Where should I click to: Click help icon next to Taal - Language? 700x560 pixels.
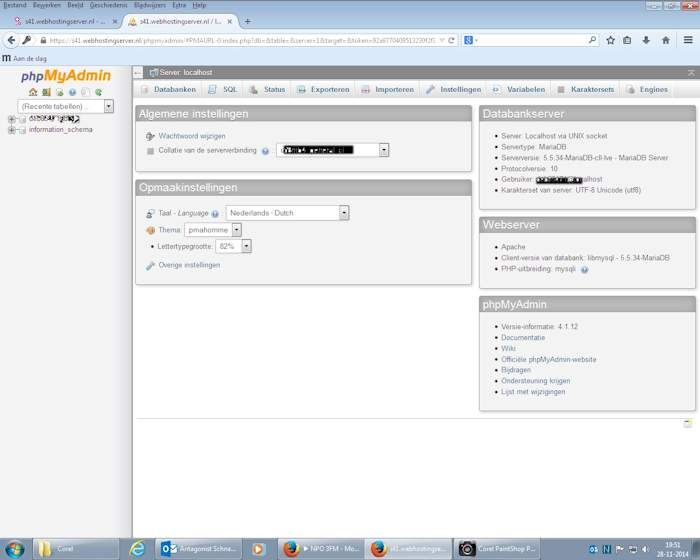[x=215, y=214]
